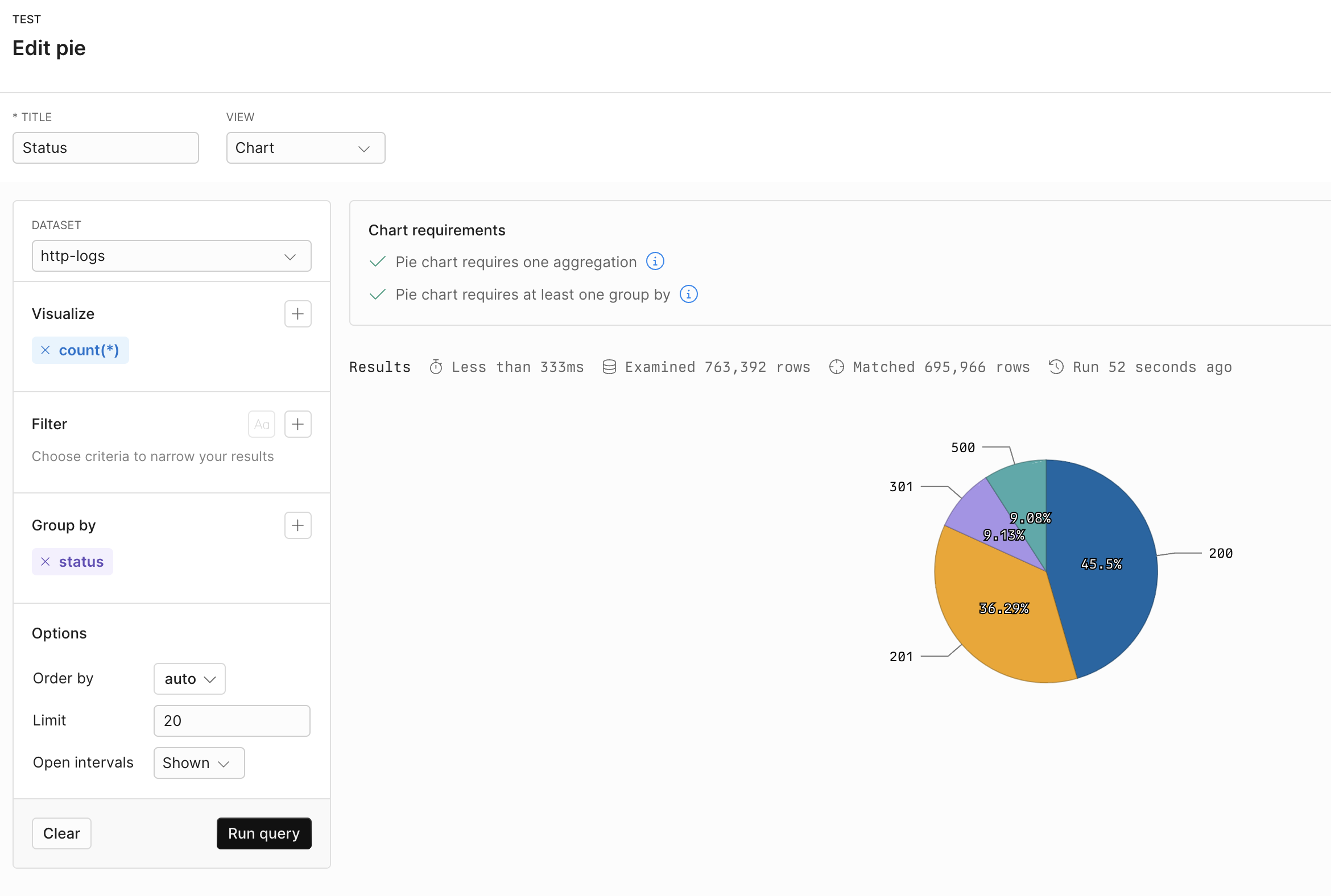Edit the Limit value of 20
Viewport: 1331px width, 896px height.
tap(231, 720)
